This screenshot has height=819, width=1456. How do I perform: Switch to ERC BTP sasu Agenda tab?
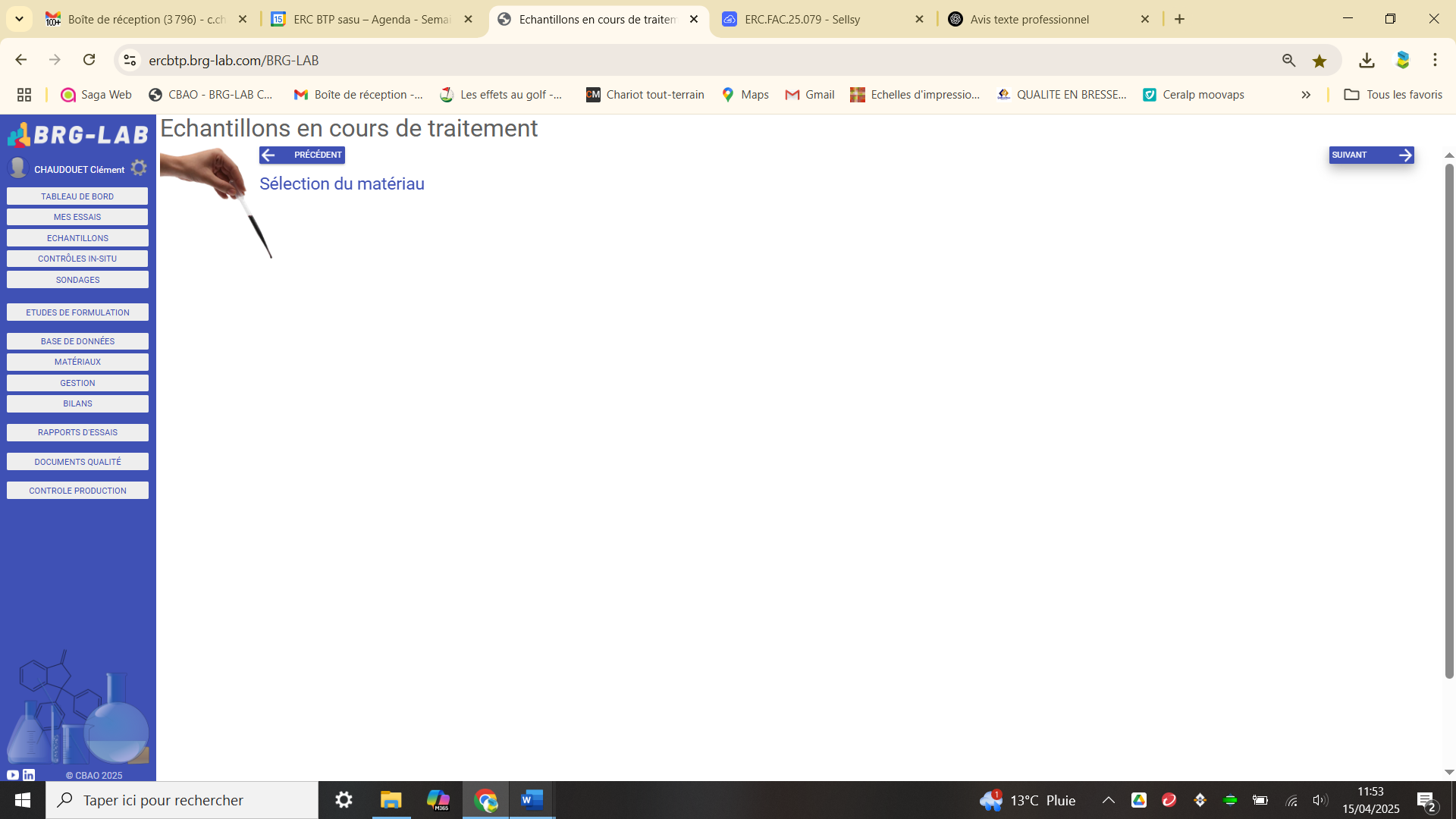[372, 20]
